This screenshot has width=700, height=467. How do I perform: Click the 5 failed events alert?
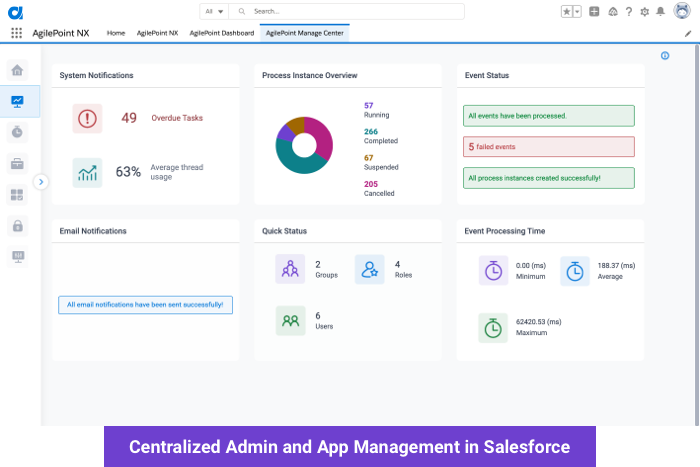click(x=548, y=147)
